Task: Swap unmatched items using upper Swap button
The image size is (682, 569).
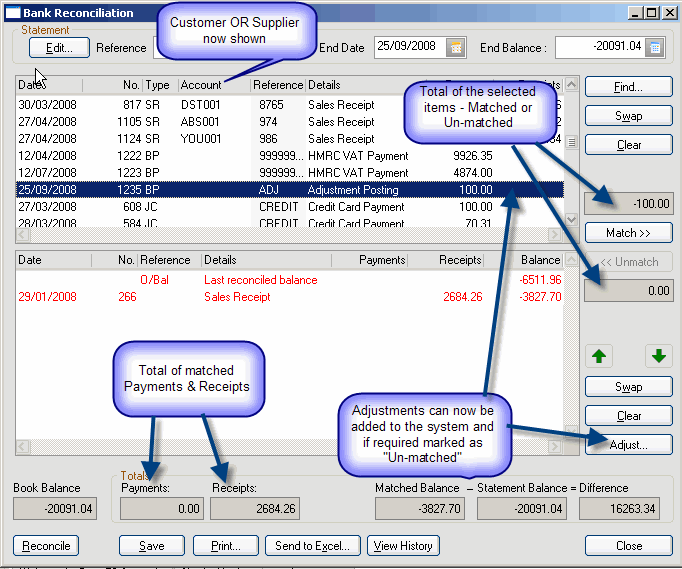Action: click(x=629, y=116)
